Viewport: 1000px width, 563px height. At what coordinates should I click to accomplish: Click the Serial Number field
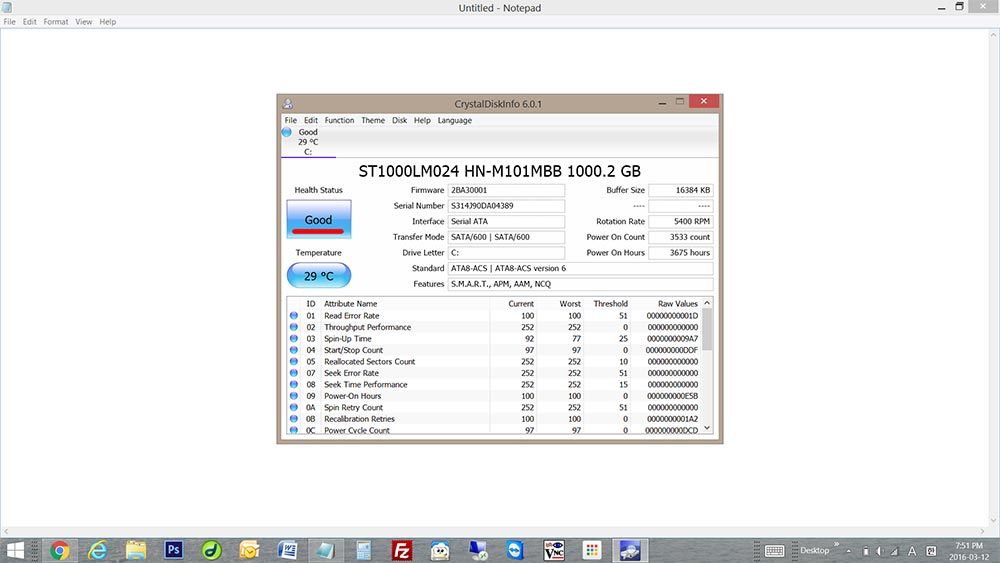506,206
